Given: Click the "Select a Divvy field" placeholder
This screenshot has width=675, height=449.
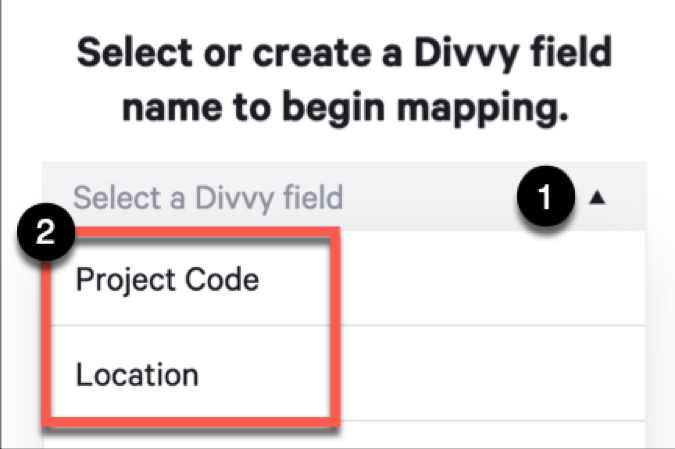Looking at the screenshot, I should (208, 197).
